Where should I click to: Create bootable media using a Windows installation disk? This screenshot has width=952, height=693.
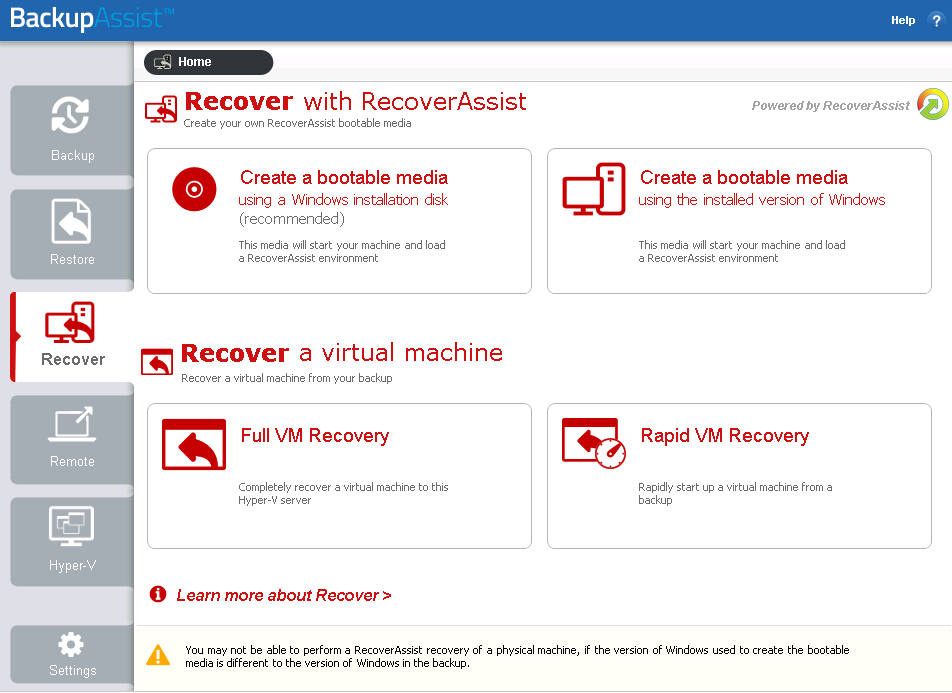tap(339, 221)
